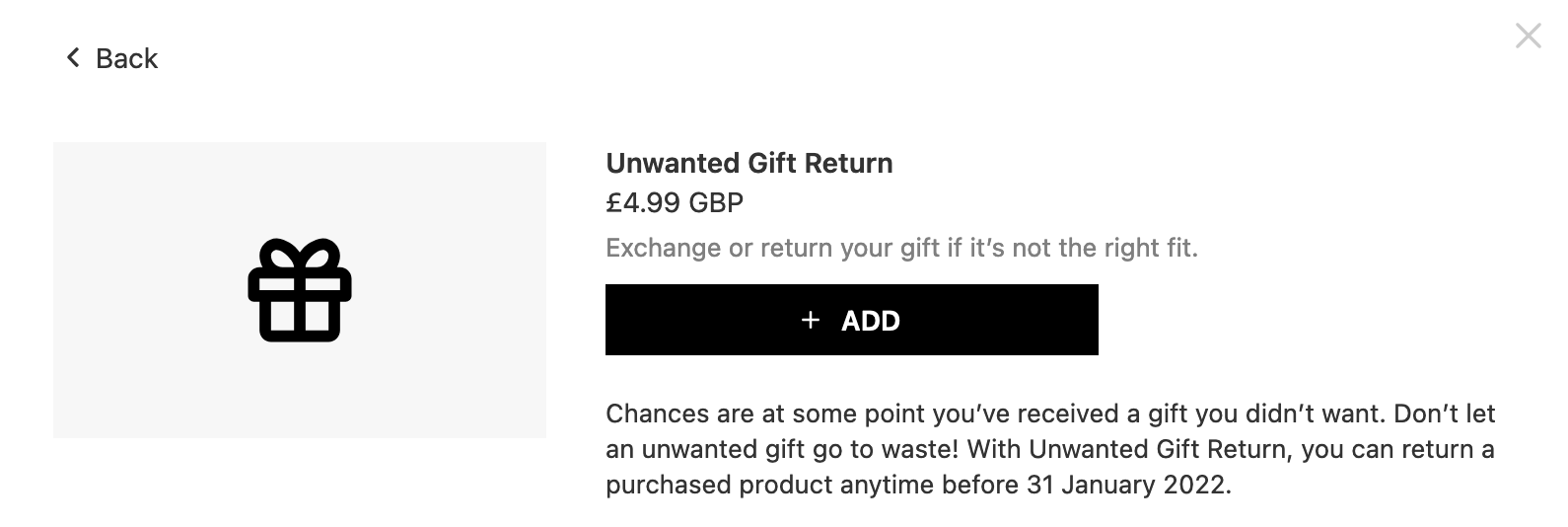Click the 'Exchange or return your gift' tagline
The image size is (1568, 527).
901,248
